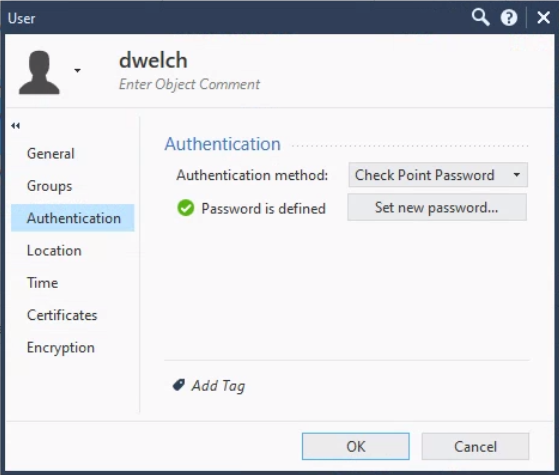
Task: Open the Location section
Action: pyautogui.click(x=54, y=250)
